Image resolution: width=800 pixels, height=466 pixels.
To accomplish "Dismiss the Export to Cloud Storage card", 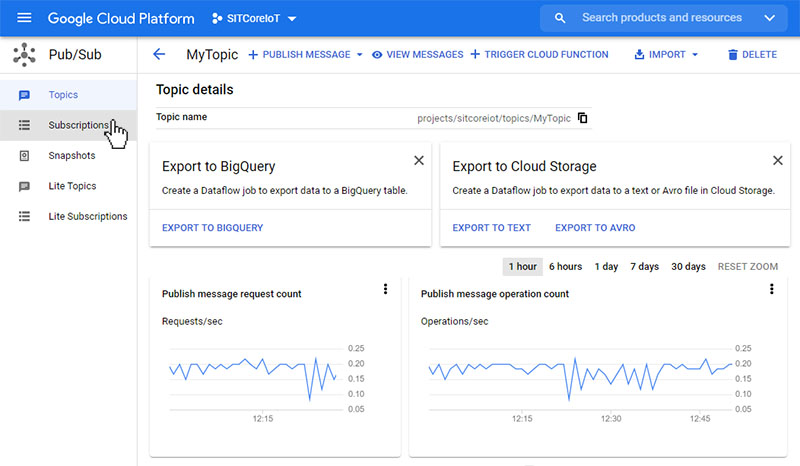I will pyautogui.click(x=778, y=160).
